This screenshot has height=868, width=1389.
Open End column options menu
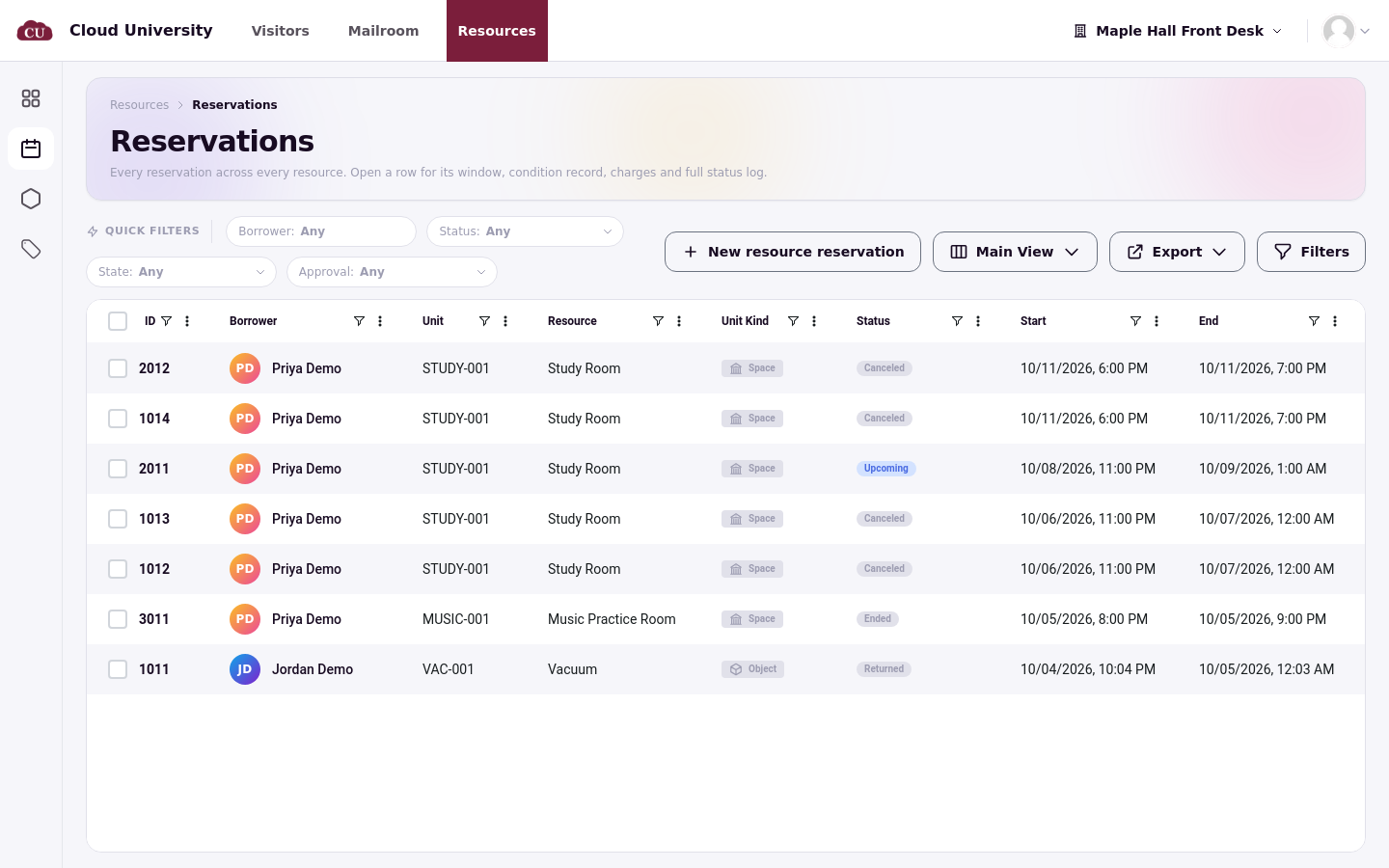1335,321
